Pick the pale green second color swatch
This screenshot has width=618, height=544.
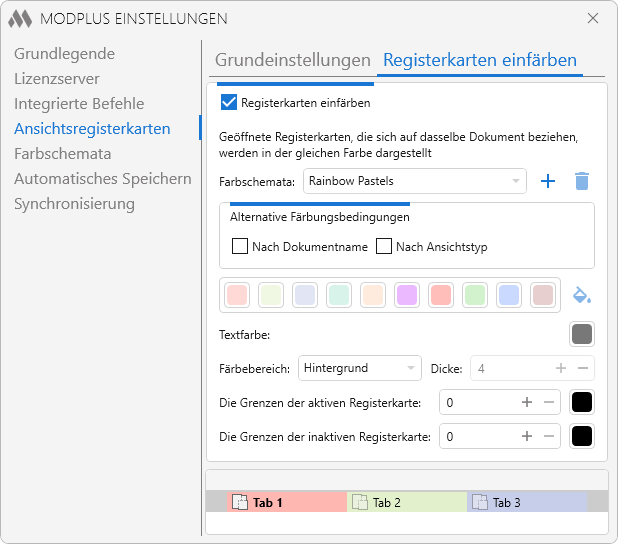[x=271, y=295]
